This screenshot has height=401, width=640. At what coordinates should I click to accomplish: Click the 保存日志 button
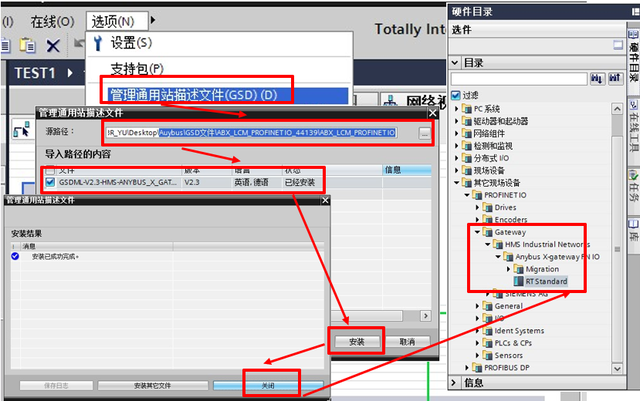pyautogui.click(x=56, y=385)
